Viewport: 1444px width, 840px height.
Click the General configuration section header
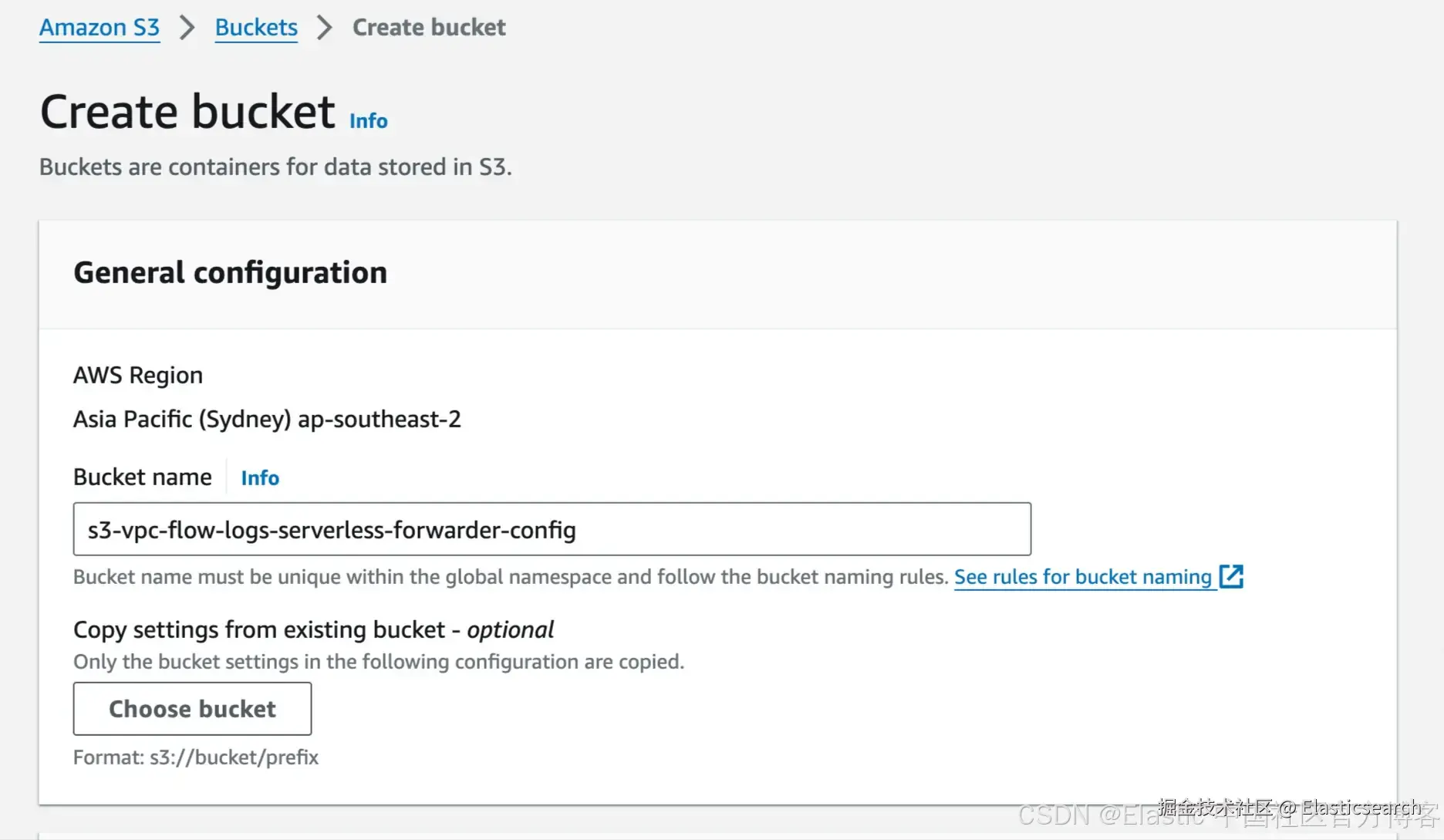[x=230, y=273]
